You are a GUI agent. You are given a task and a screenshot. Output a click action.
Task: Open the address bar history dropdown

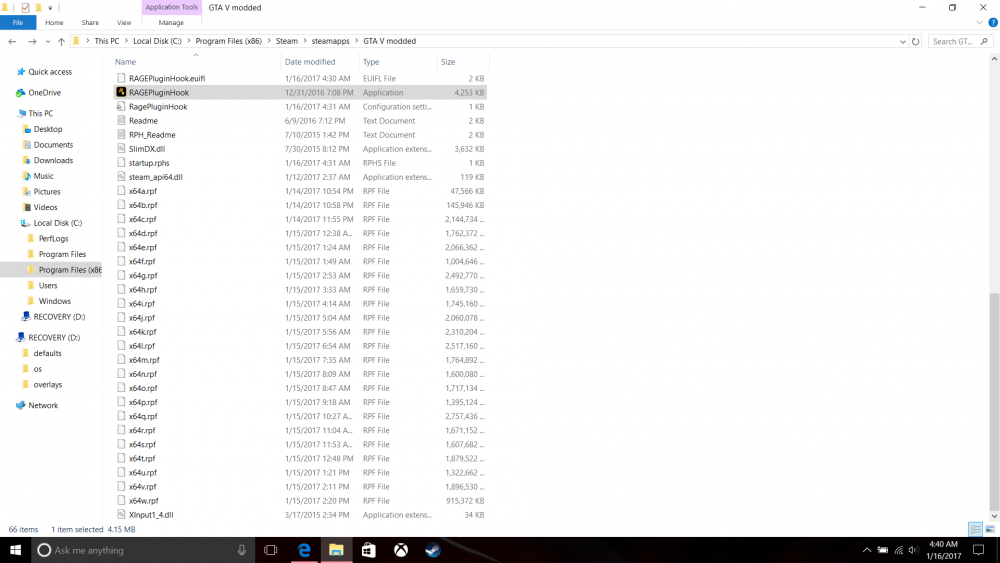(903, 41)
